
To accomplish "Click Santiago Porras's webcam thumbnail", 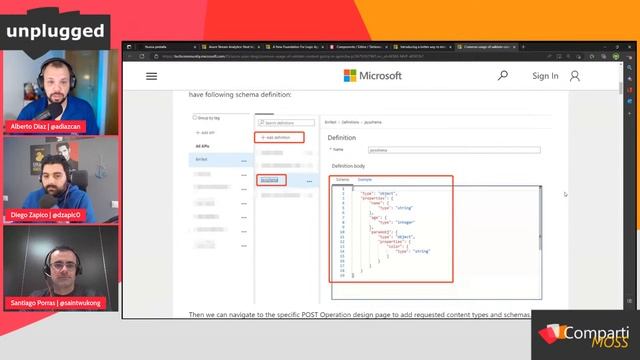I will tap(60, 268).
